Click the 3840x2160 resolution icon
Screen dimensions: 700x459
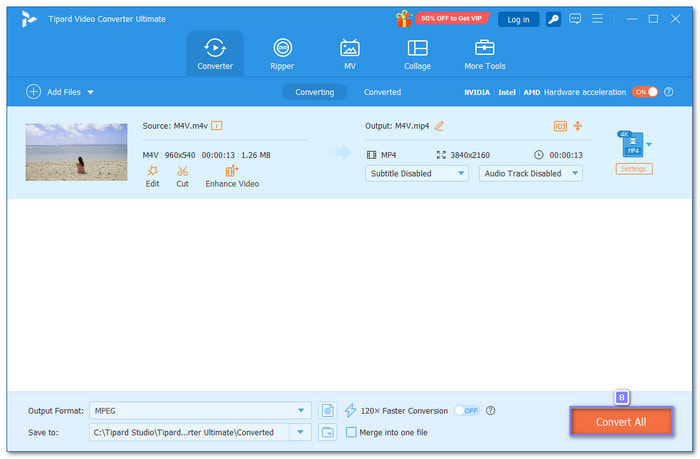(x=441, y=155)
